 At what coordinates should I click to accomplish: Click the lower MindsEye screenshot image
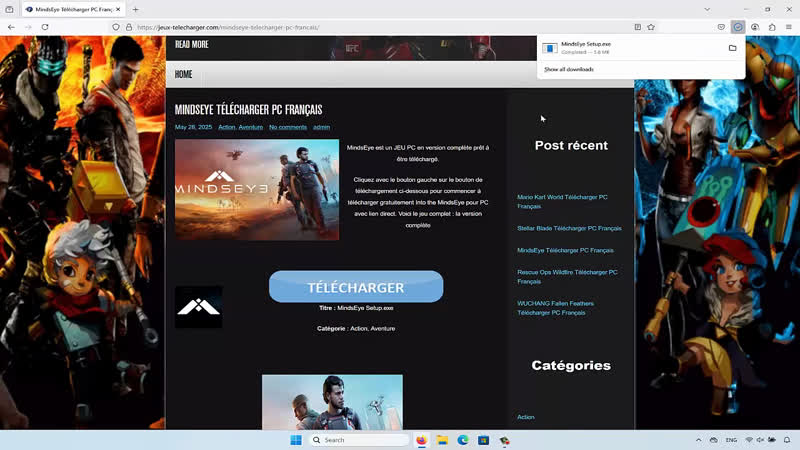click(332, 402)
